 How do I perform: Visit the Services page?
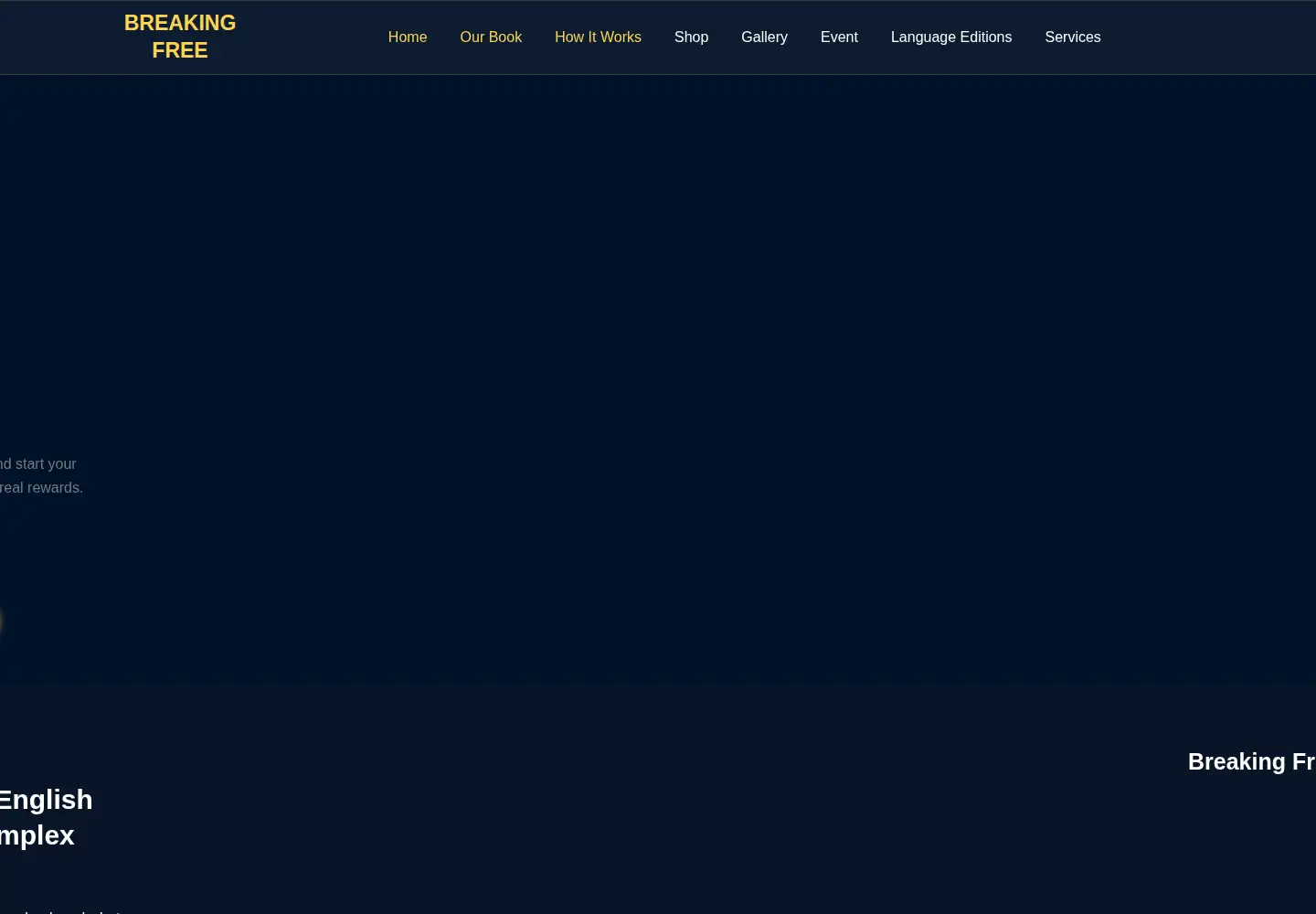pyautogui.click(x=1073, y=37)
